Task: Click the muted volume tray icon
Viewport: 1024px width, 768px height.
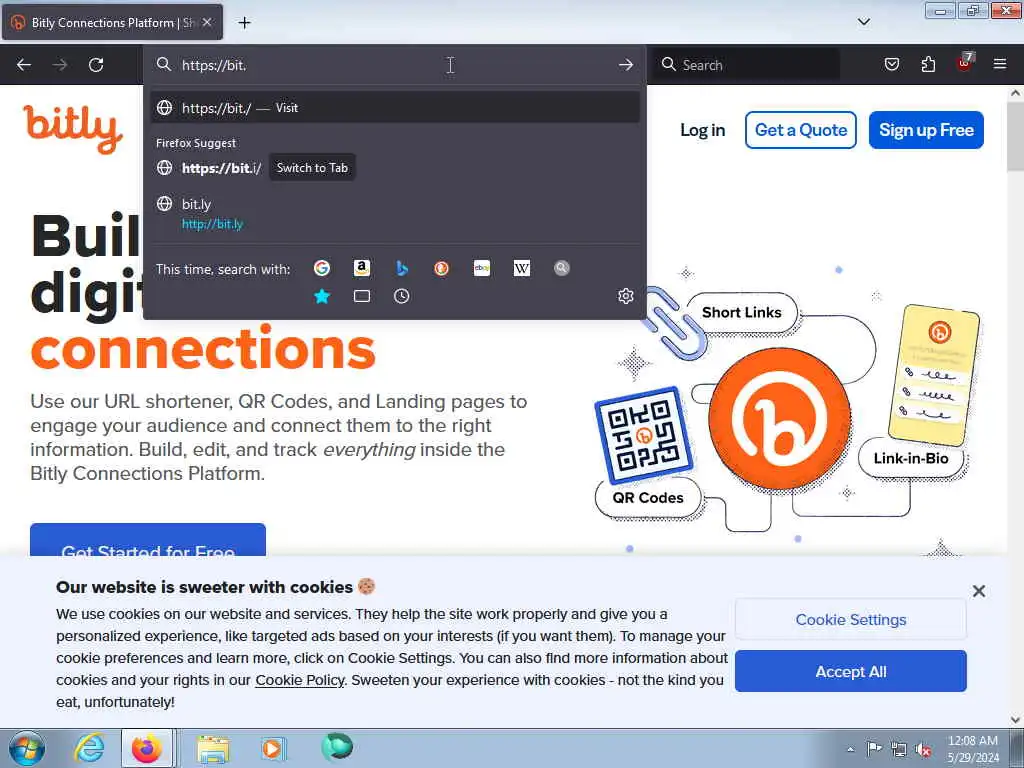Action: click(x=923, y=749)
